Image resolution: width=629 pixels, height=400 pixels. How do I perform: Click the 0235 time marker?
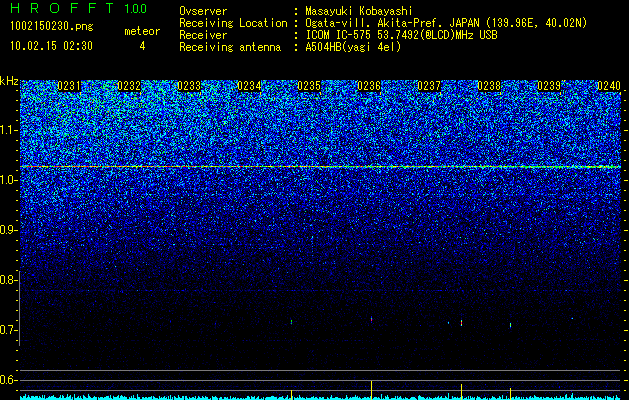[x=309, y=86]
